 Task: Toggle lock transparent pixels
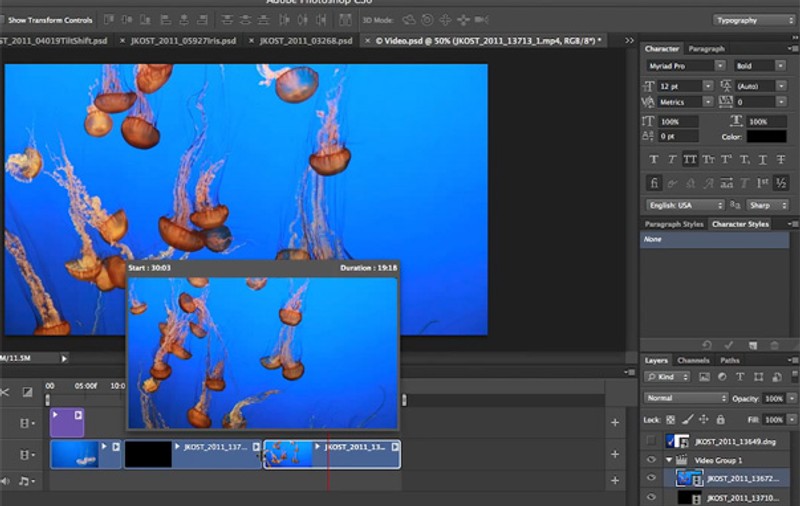(x=670, y=420)
